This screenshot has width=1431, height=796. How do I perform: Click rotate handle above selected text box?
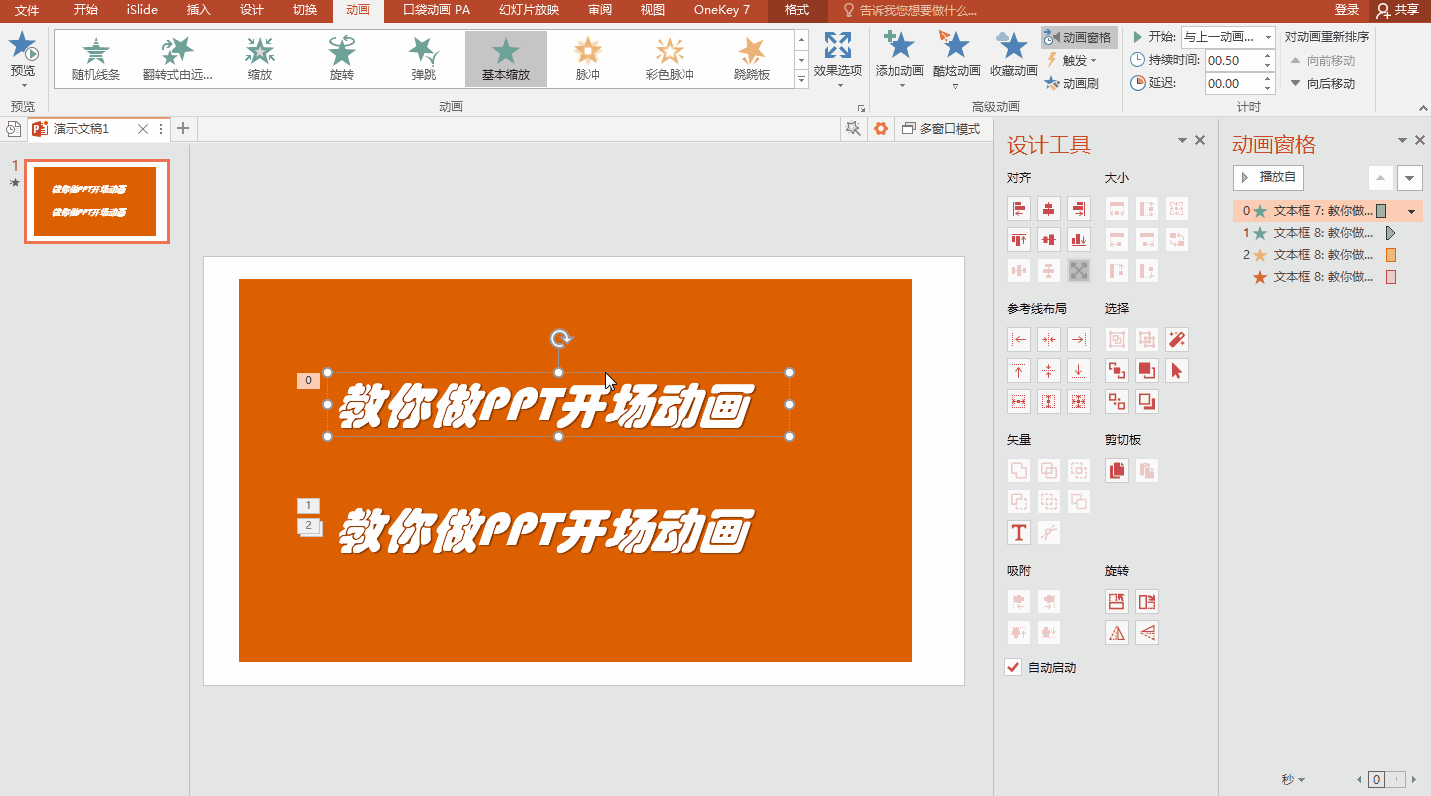coord(560,339)
